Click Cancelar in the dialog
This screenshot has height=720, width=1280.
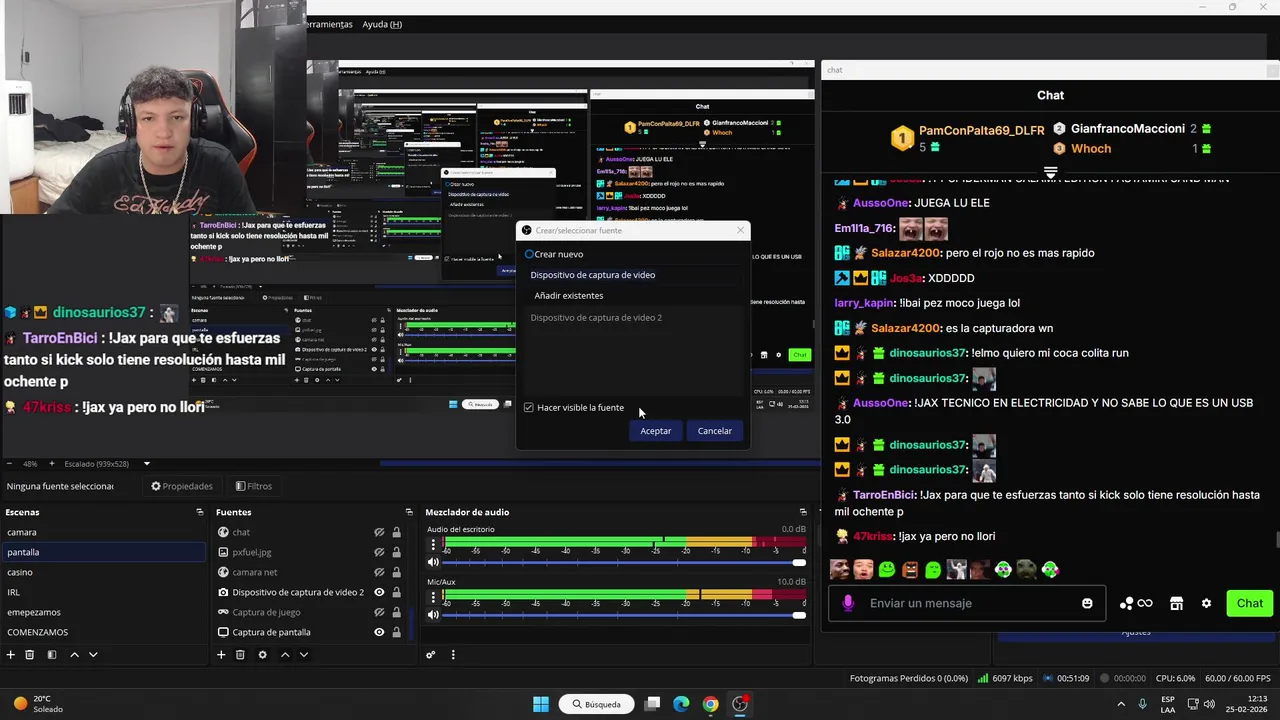click(715, 431)
